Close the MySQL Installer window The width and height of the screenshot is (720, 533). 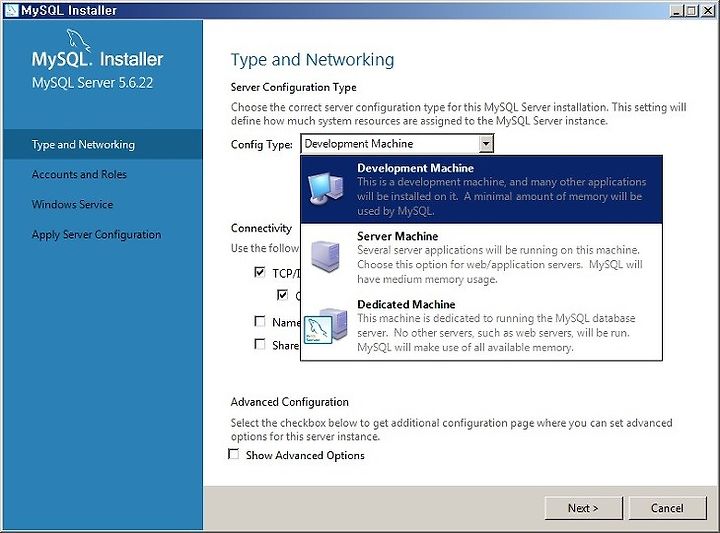[x=708, y=10]
